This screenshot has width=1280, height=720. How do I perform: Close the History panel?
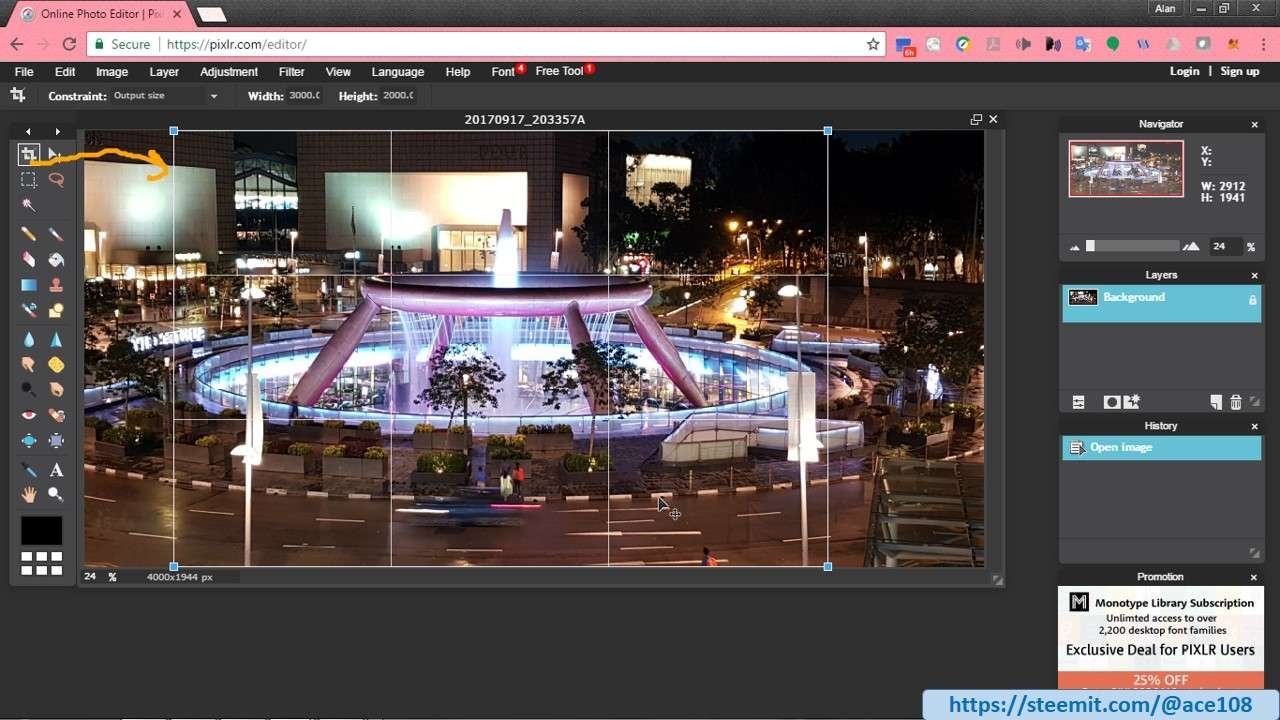click(x=1255, y=427)
